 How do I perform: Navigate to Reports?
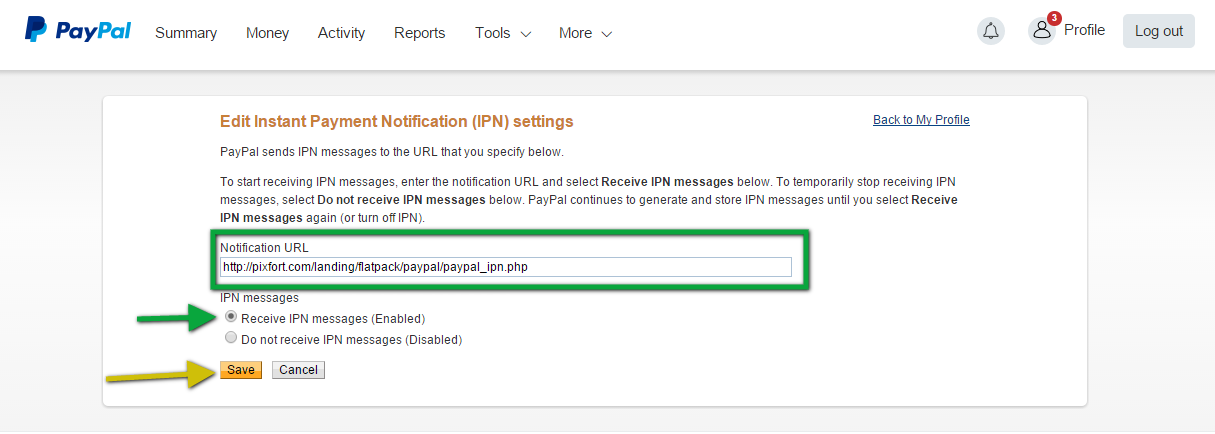coord(420,33)
